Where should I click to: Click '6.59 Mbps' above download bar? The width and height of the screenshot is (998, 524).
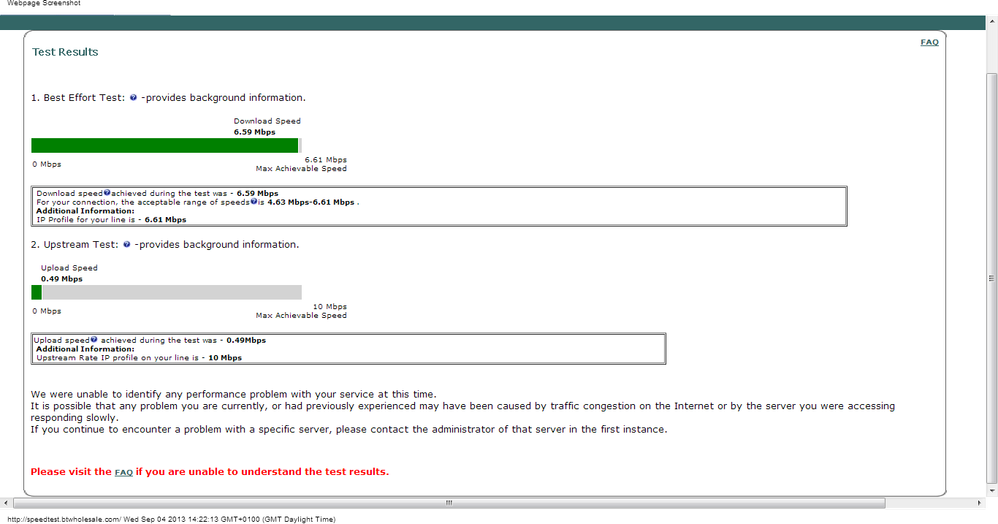pyautogui.click(x=255, y=132)
